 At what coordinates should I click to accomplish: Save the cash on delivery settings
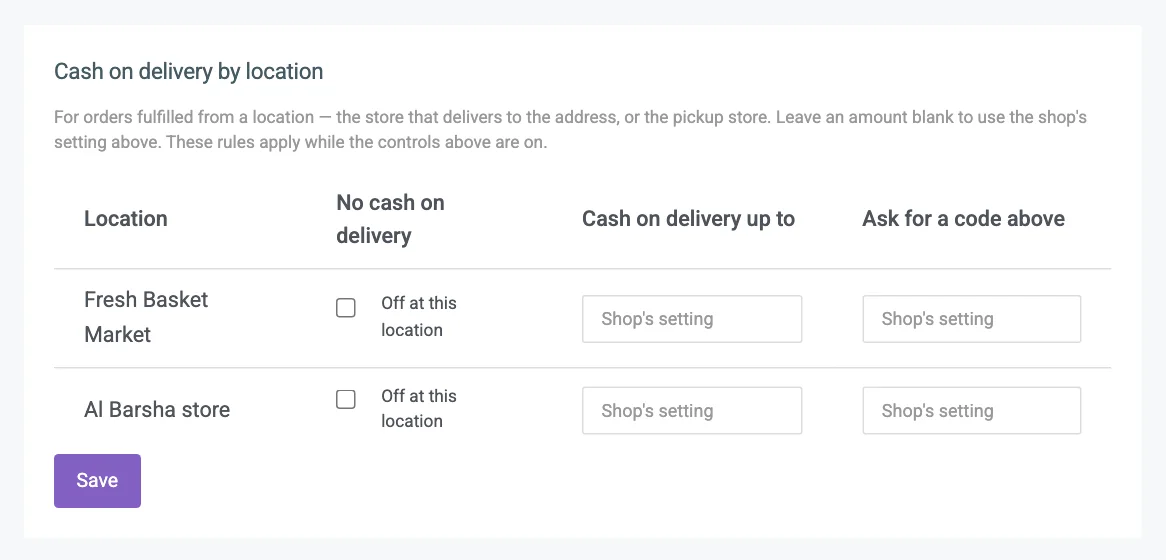(97, 480)
